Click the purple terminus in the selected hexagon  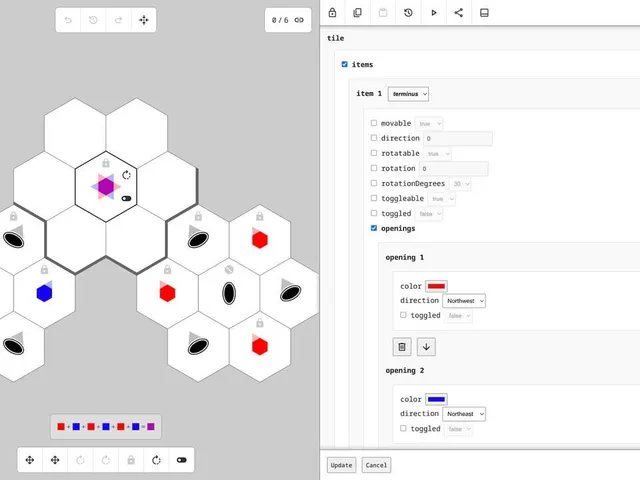[x=106, y=187]
